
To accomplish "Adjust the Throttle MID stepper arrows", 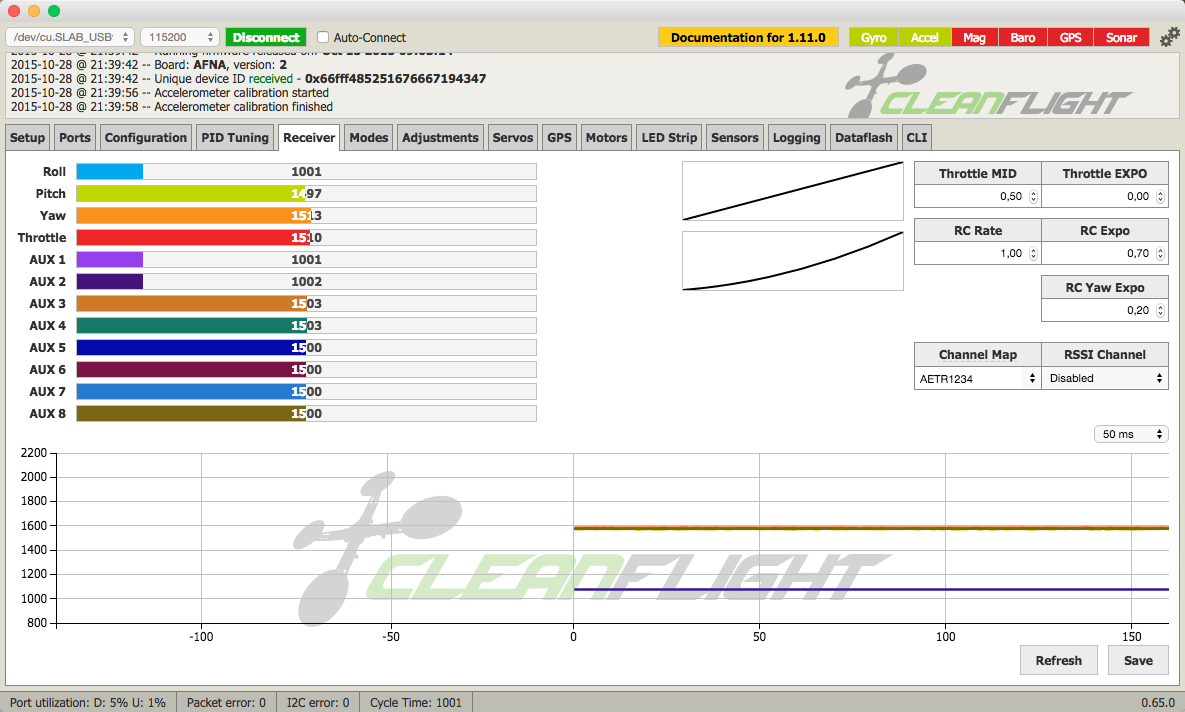I will (1033, 197).
